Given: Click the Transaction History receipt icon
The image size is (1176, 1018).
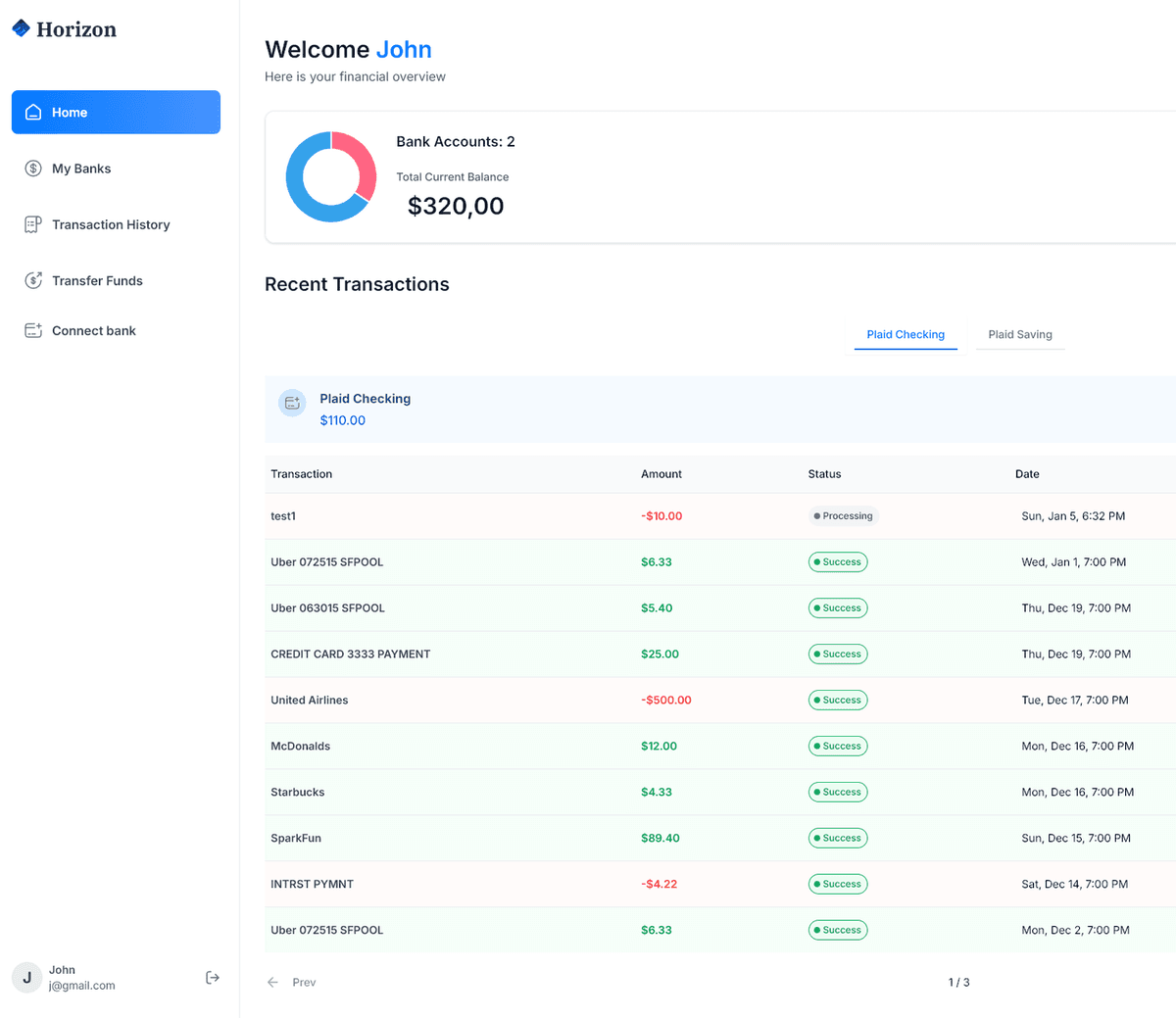Looking at the screenshot, I should (x=33, y=224).
